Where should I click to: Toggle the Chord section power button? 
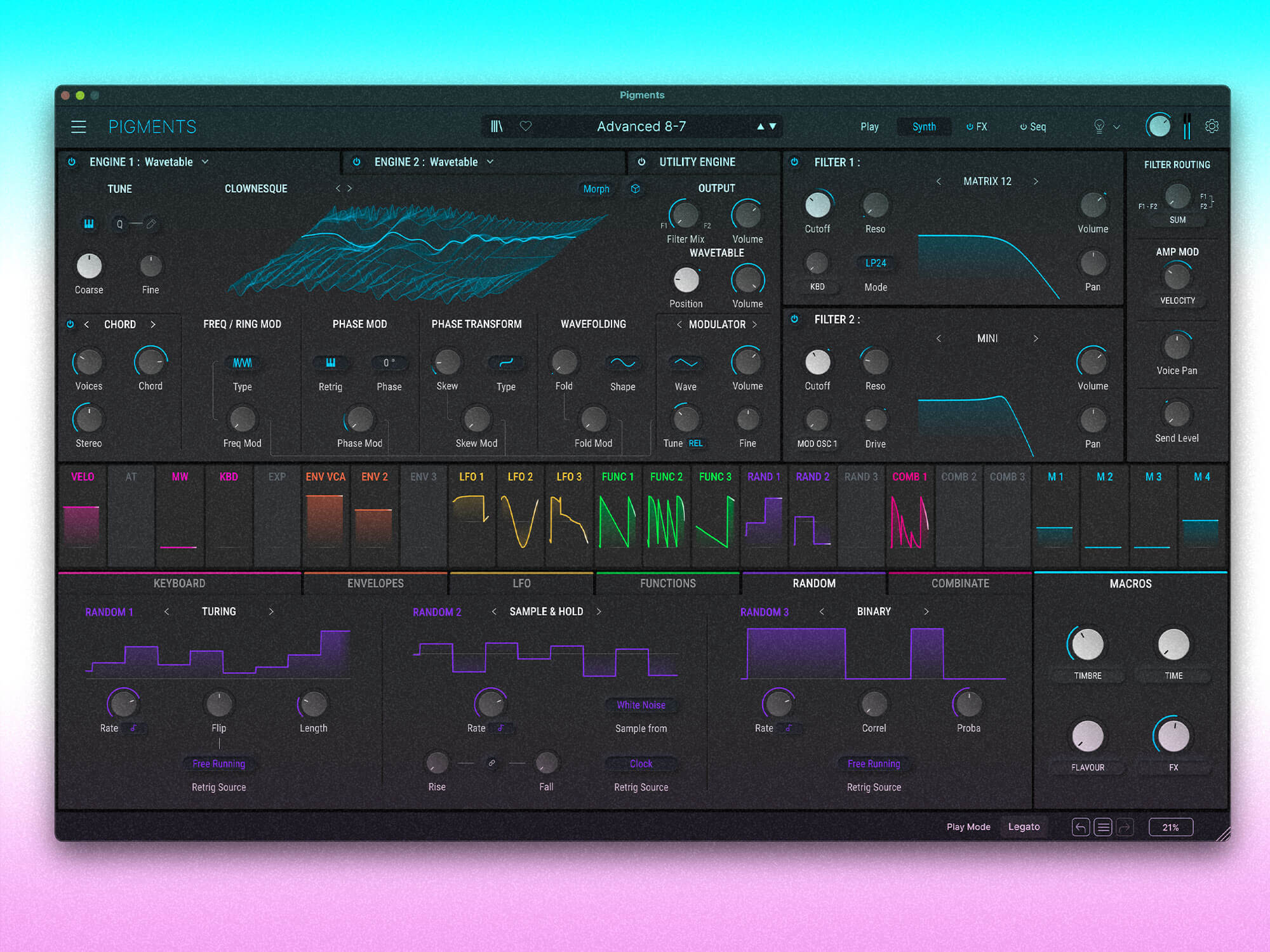click(70, 324)
